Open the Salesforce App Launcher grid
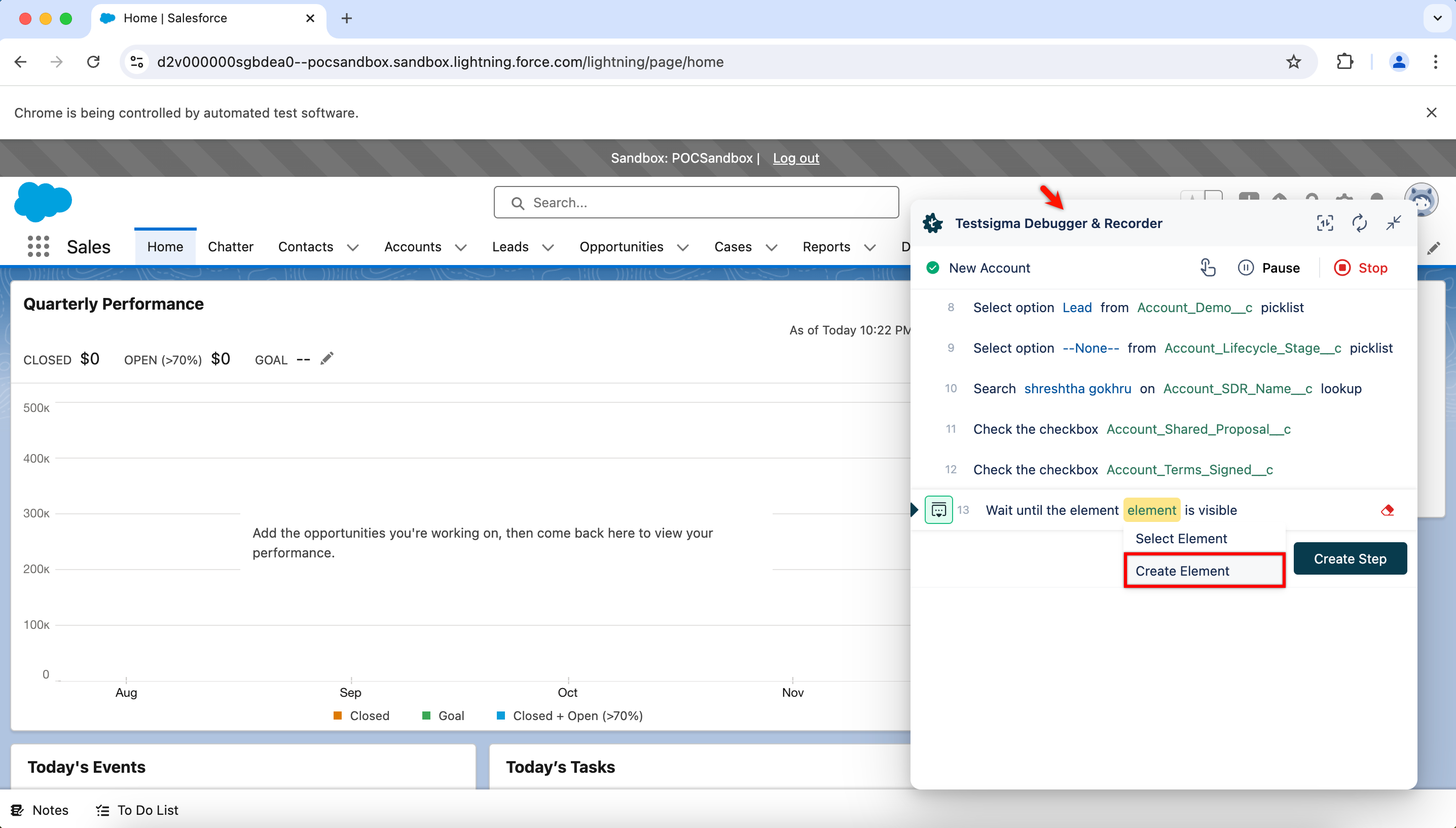Screen dimensions: 1456x828 tap(38, 247)
